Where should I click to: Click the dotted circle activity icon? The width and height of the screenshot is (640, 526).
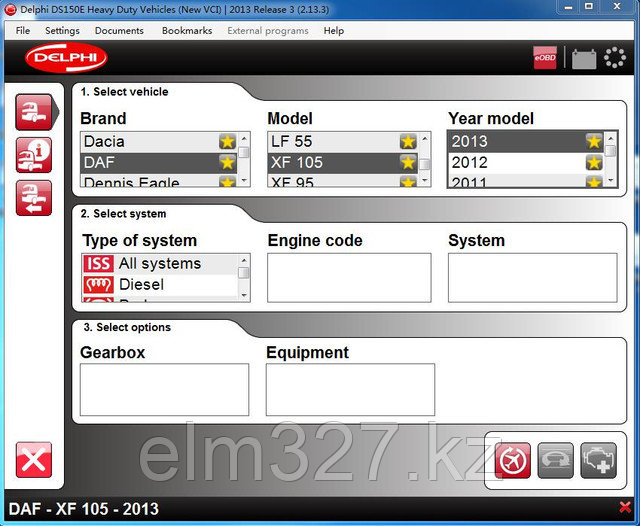pyautogui.click(x=614, y=58)
